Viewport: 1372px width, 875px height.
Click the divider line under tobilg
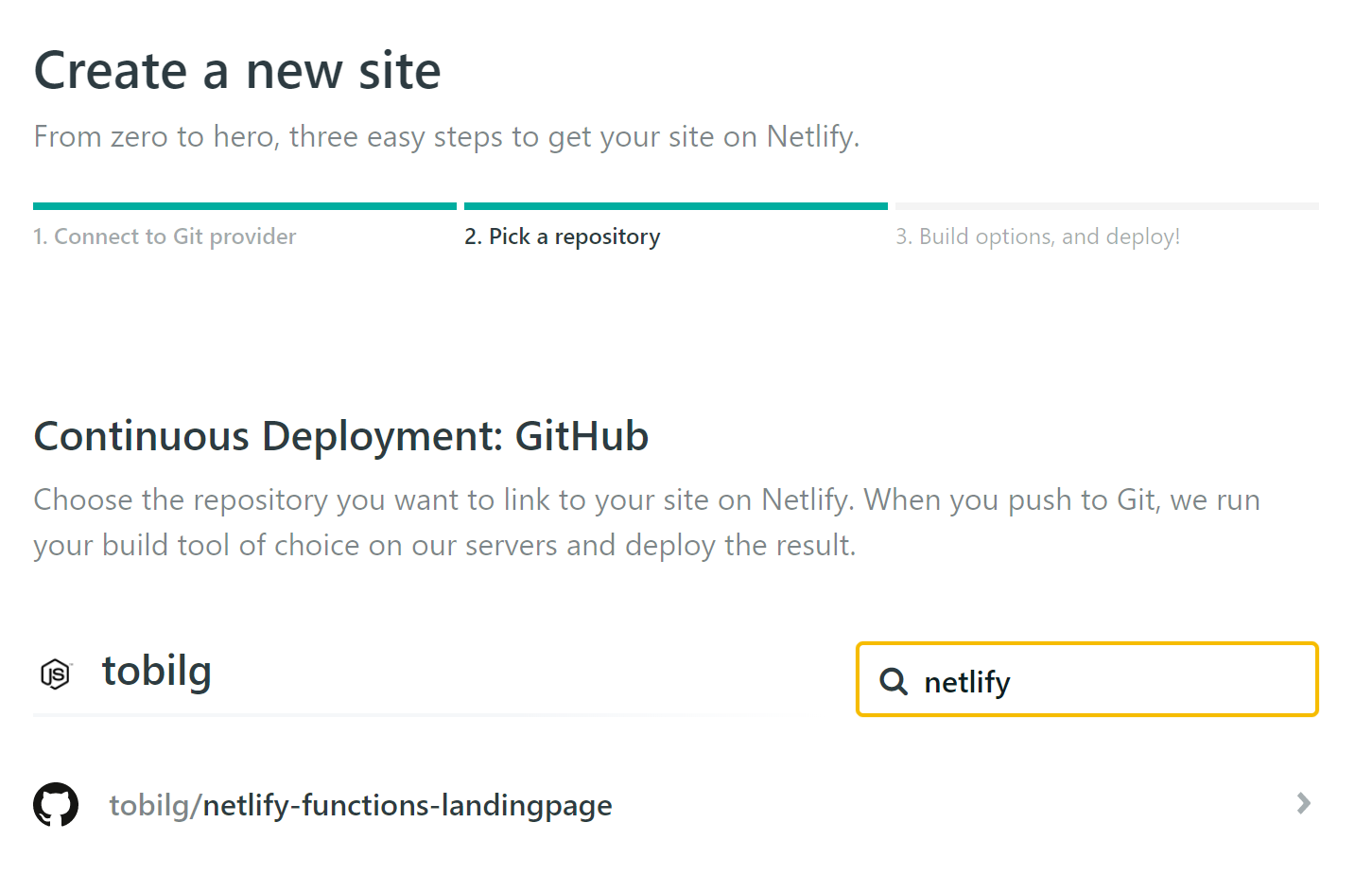[407, 715]
